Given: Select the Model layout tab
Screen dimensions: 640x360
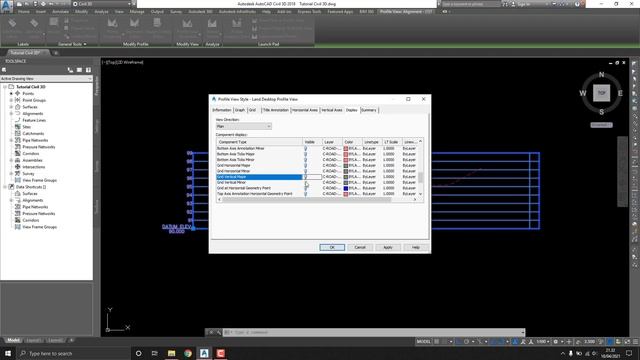Looking at the screenshot, I should 13,340.
